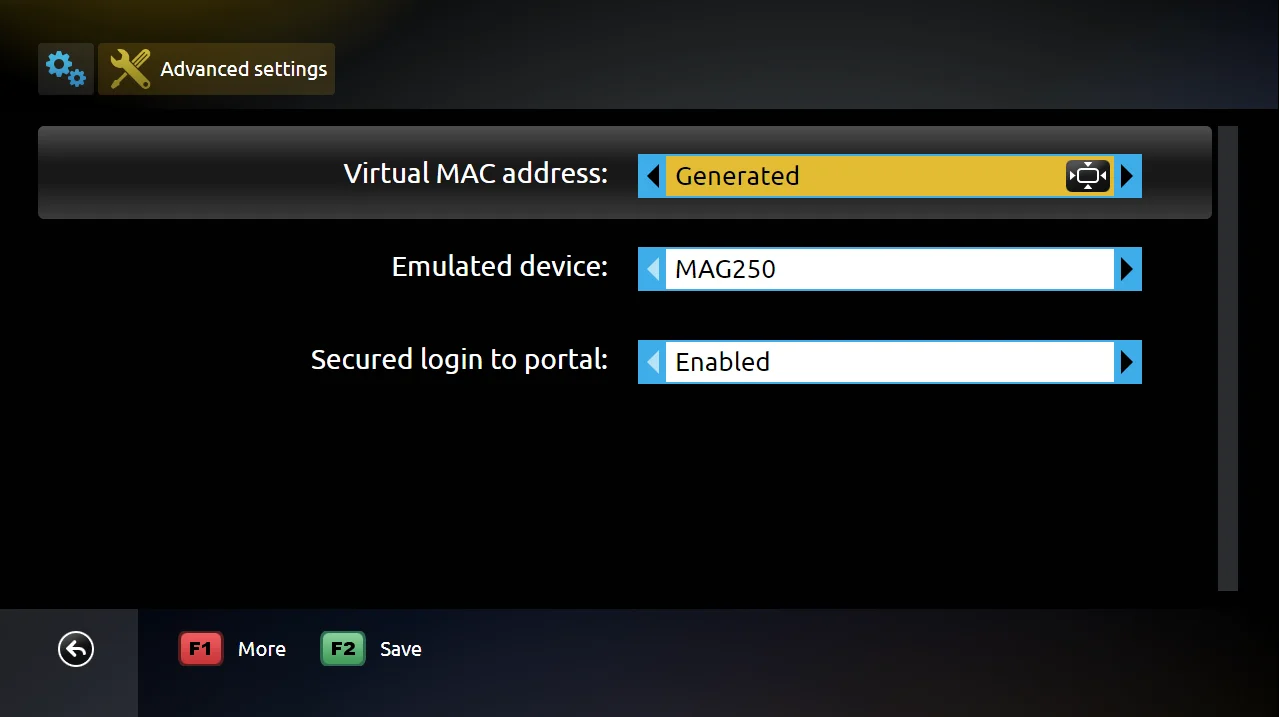The height and width of the screenshot is (717, 1279).
Task: Open the settings gears icon
Action: (x=66, y=69)
